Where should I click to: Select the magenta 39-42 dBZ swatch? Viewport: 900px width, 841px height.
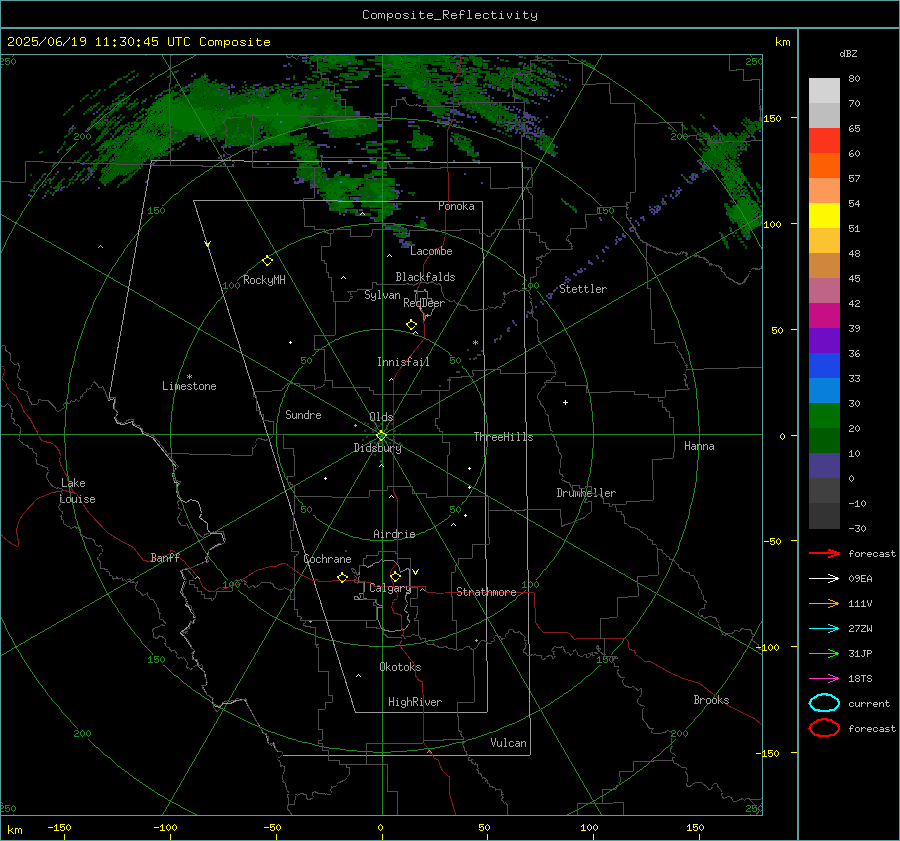[x=824, y=315]
